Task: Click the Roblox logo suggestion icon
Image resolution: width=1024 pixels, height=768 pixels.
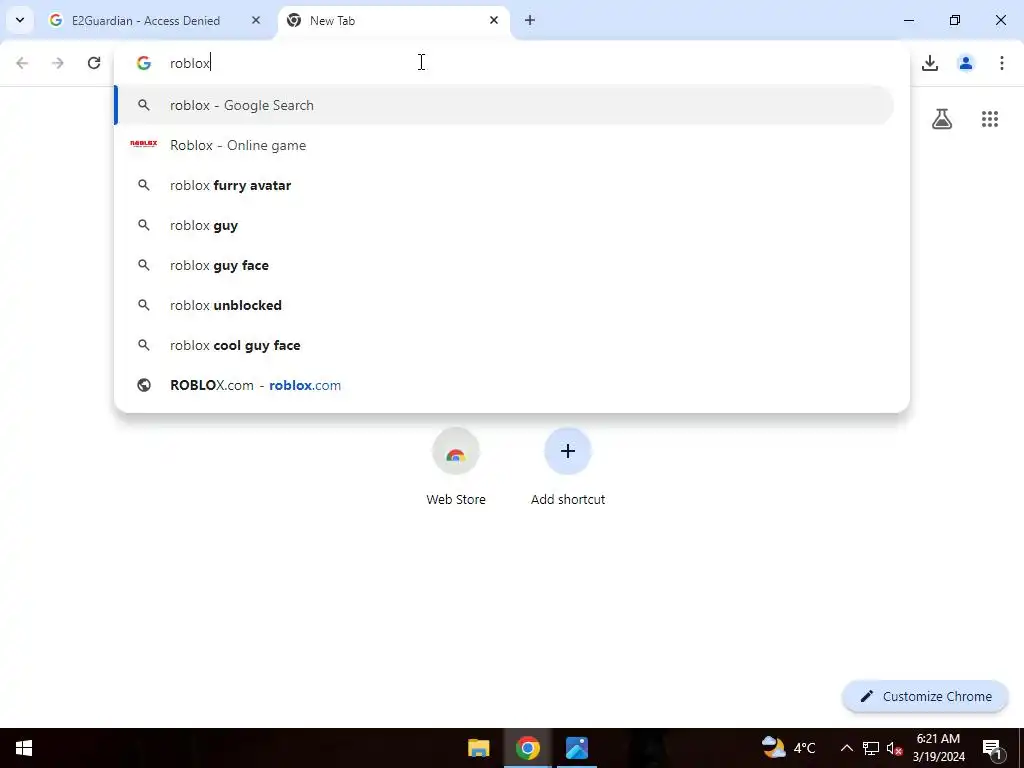Action: [x=144, y=144]
